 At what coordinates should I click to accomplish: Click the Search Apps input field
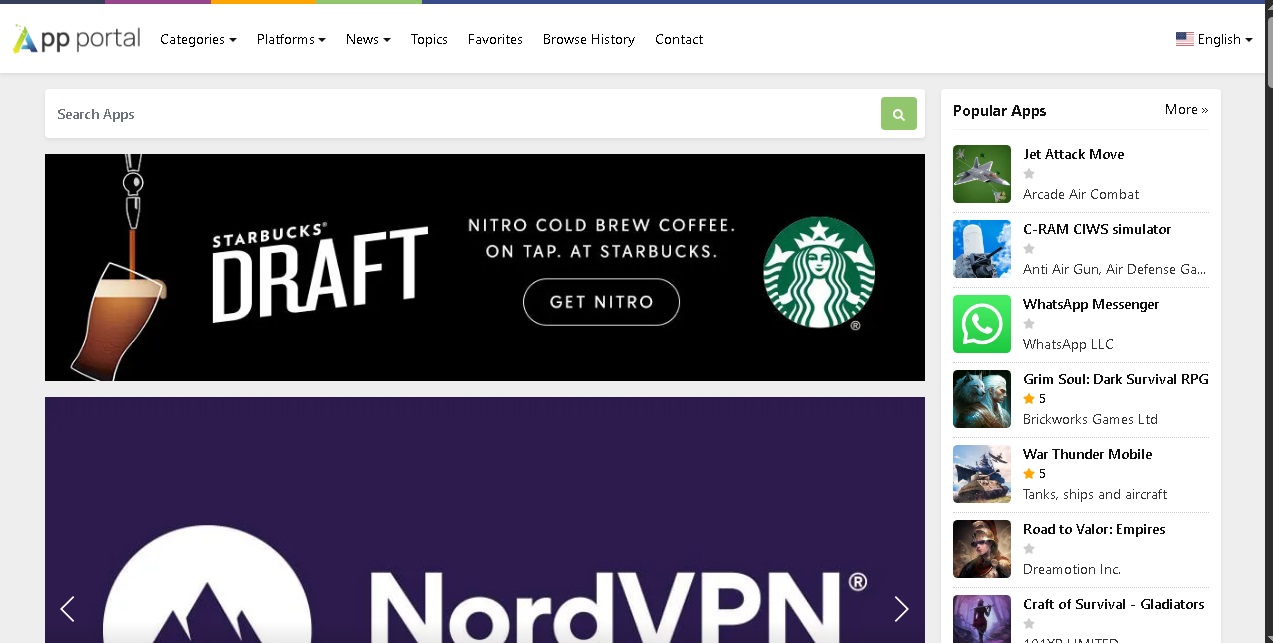tap(463, 114)
